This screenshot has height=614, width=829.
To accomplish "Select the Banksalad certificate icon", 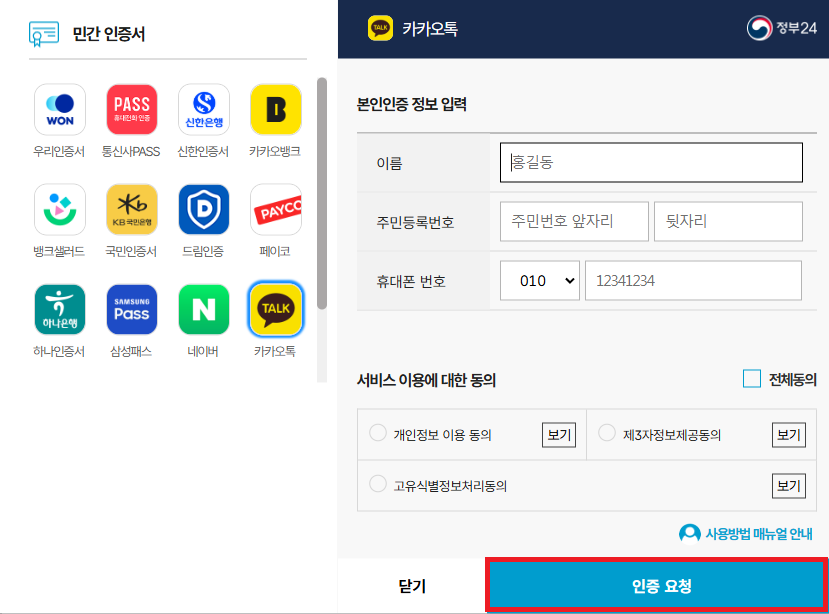I will (60, 209).
